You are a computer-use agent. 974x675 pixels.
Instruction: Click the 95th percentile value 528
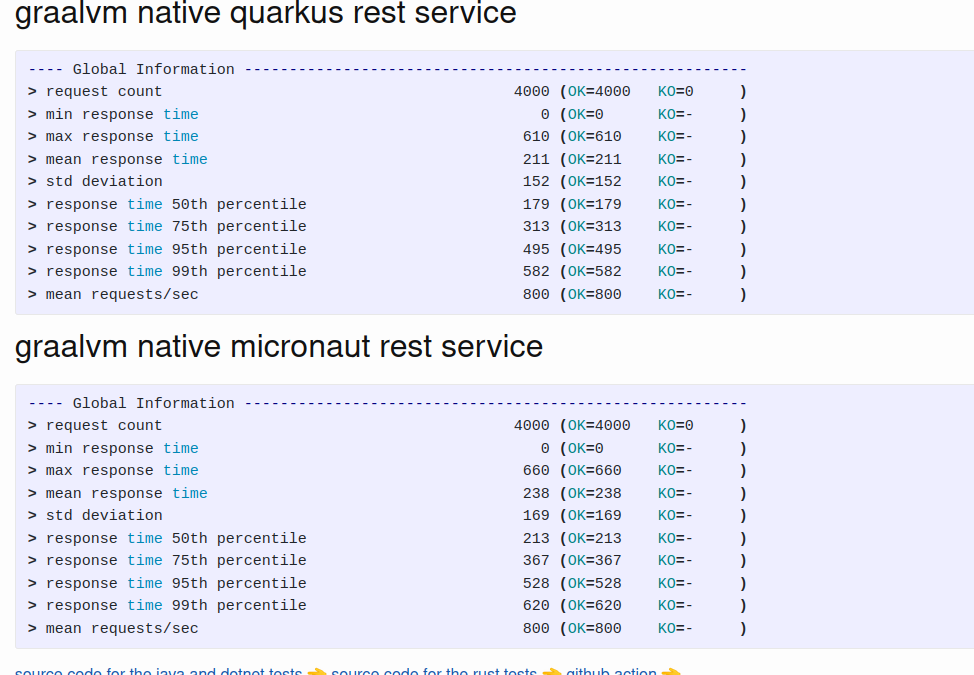click(x=536, y=584)
